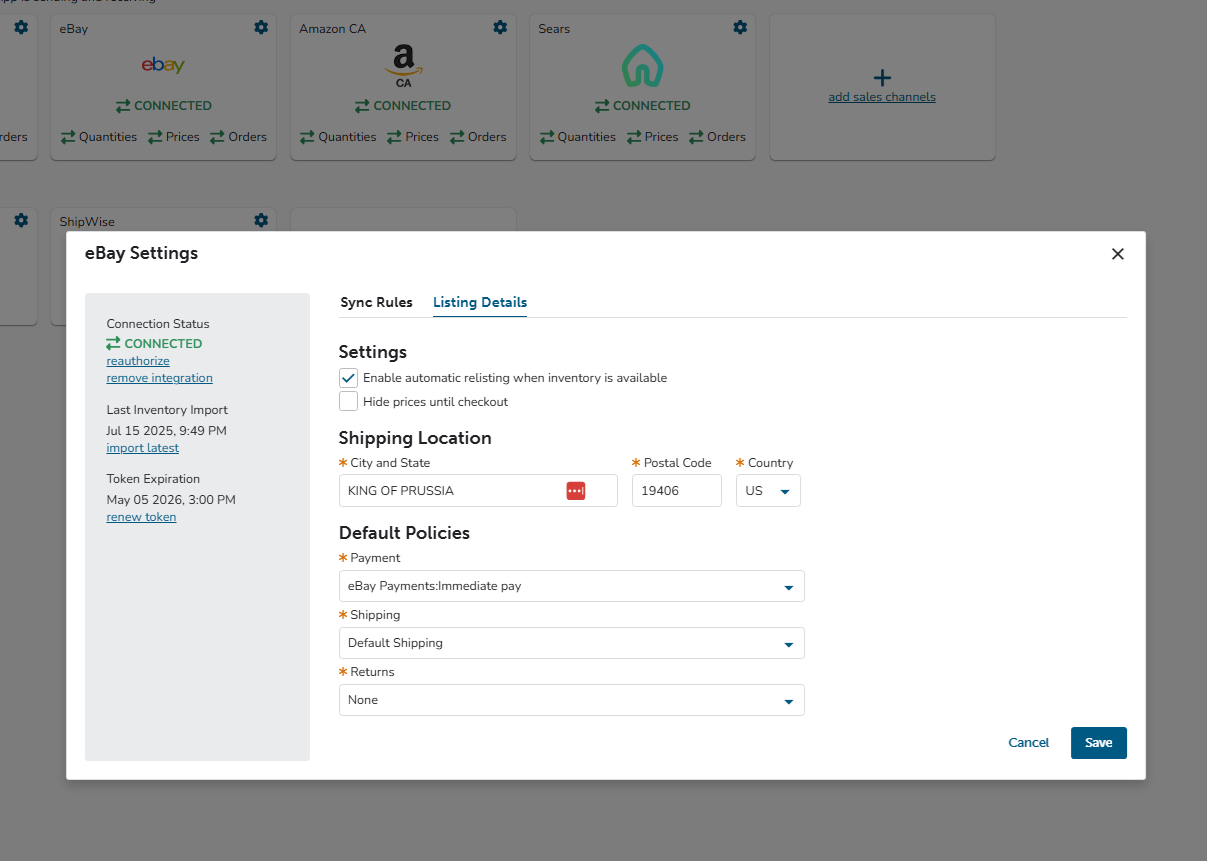This screenshot has height=861, width=1207.
Task: Click the green Sears house logo
Action: click(643, 67)
